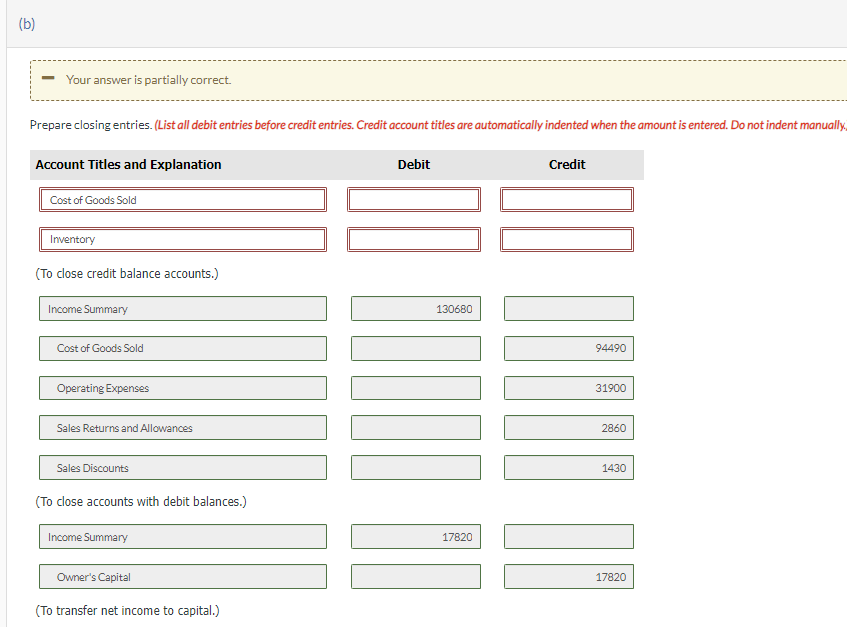Select the Owner's Capital credit field showing 17820

tap(568, 576)
